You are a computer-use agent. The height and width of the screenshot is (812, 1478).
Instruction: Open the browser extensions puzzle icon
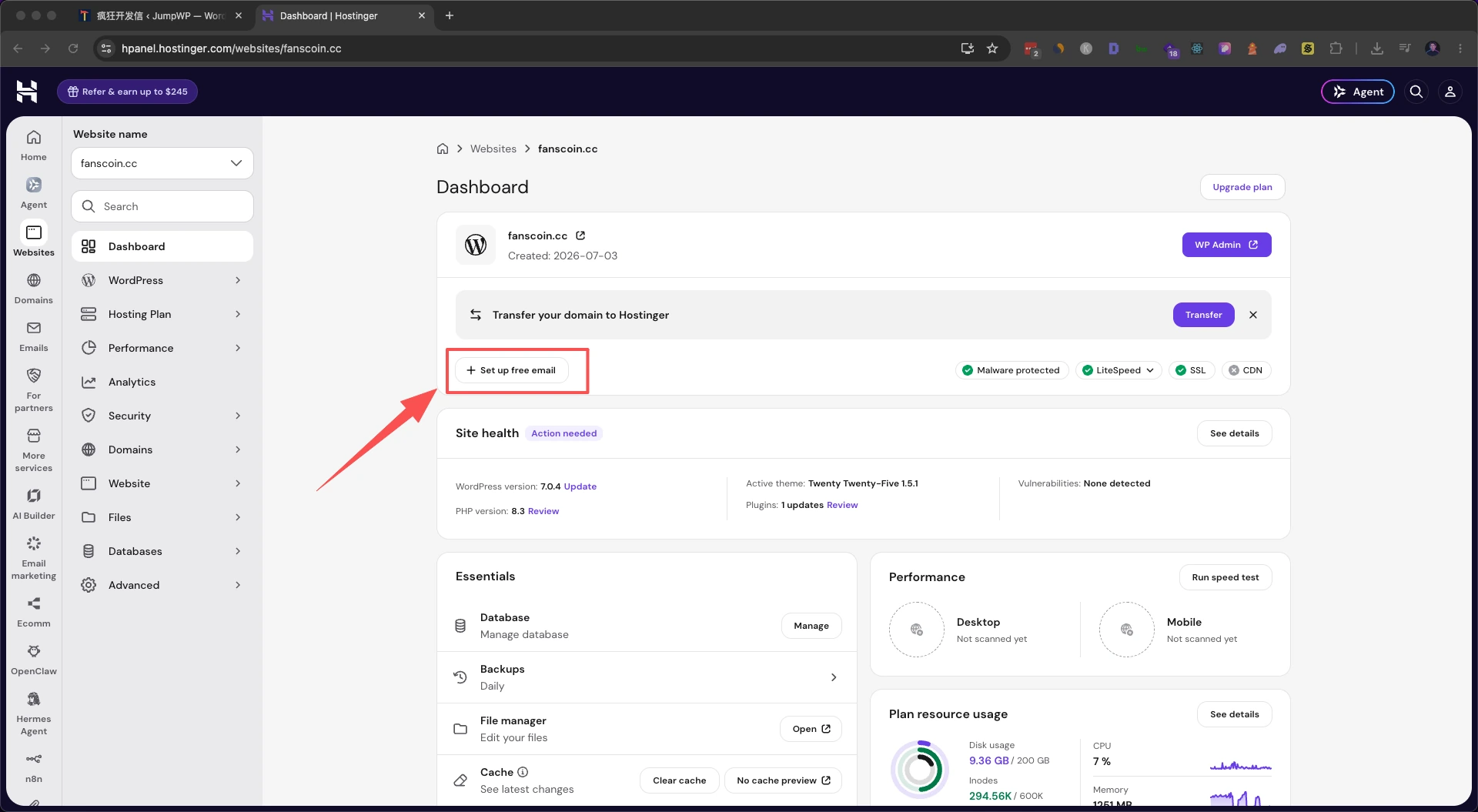point(1336,48)
